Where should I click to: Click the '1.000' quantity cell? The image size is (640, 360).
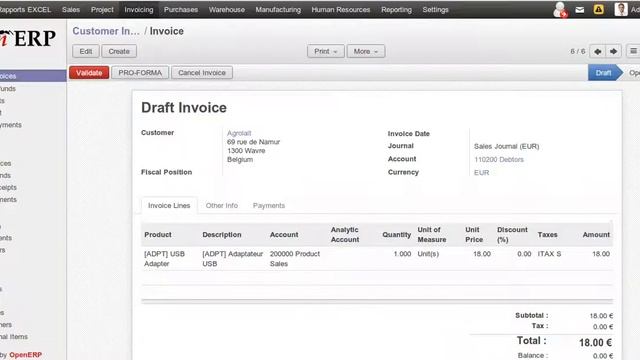(x=402, y=254)
